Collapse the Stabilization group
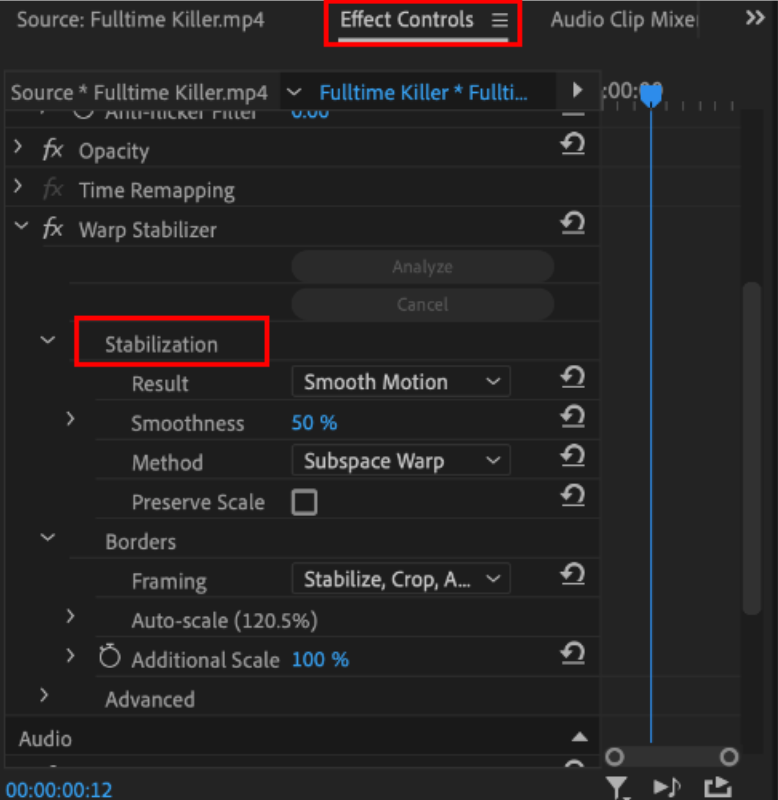Screen dimensions: 778x800 click(47, 339)
